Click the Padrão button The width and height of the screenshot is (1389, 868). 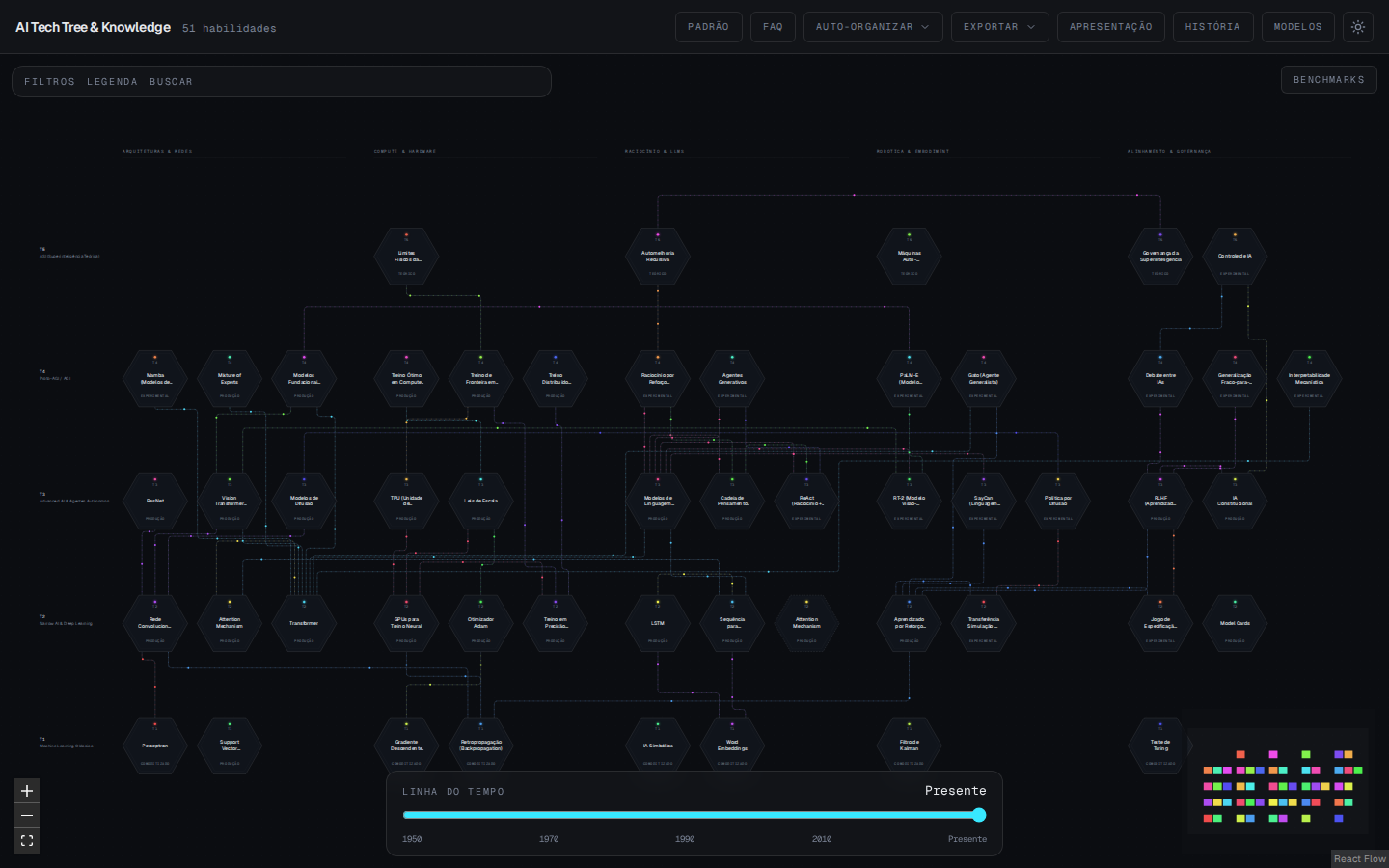(x=709, y=27)
